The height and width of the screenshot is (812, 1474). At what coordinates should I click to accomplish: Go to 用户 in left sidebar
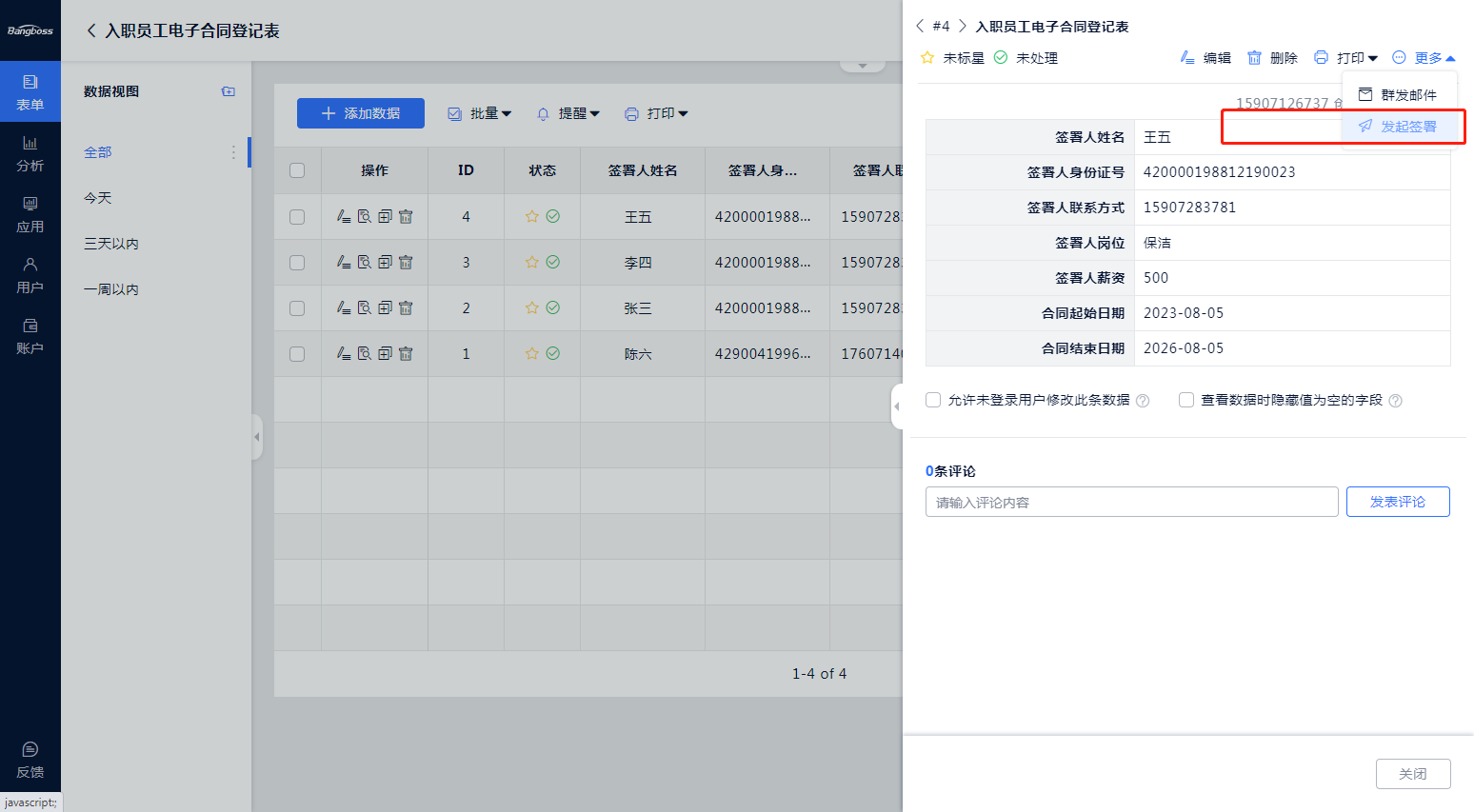coord(30,275)
